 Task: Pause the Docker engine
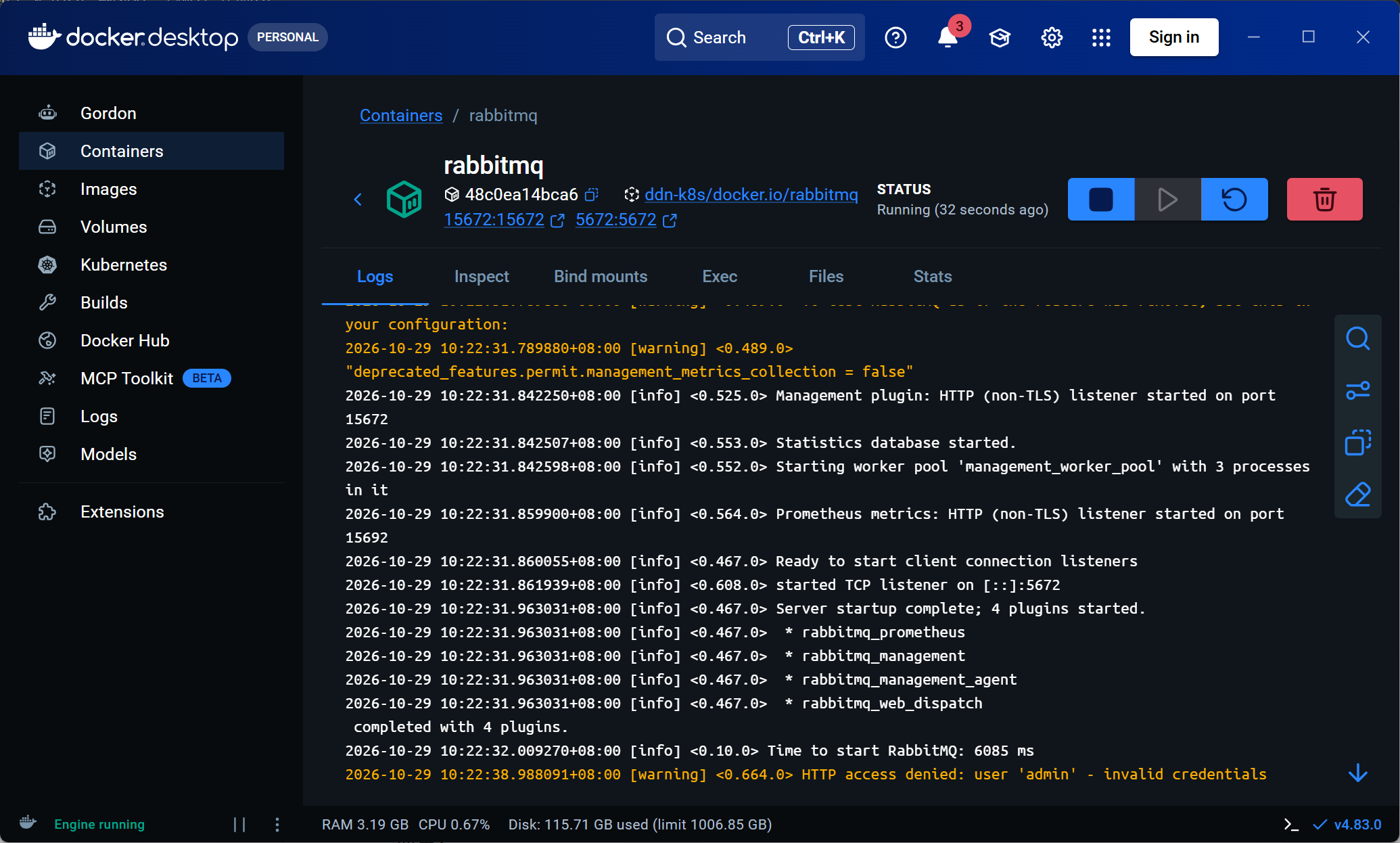point(239,824)
